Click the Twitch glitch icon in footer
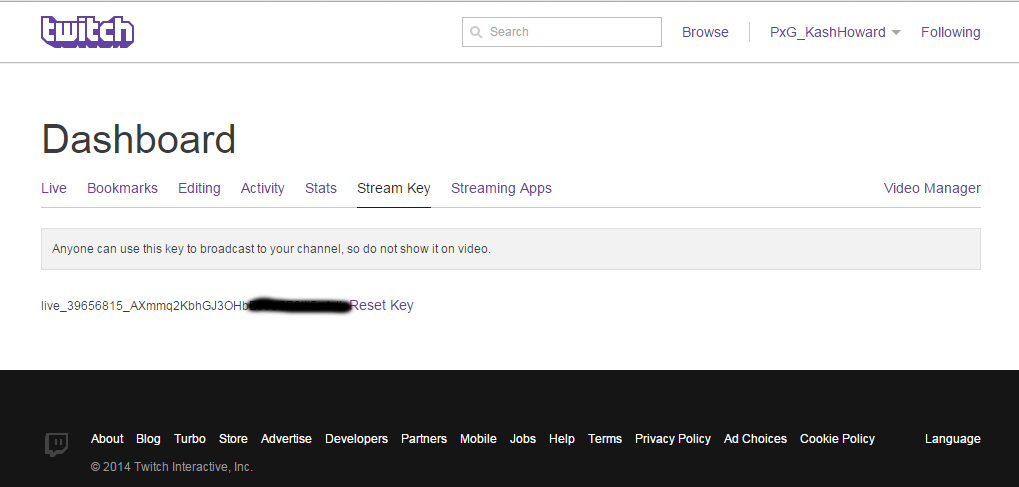 pyautogui.click(x=57, y=445)
